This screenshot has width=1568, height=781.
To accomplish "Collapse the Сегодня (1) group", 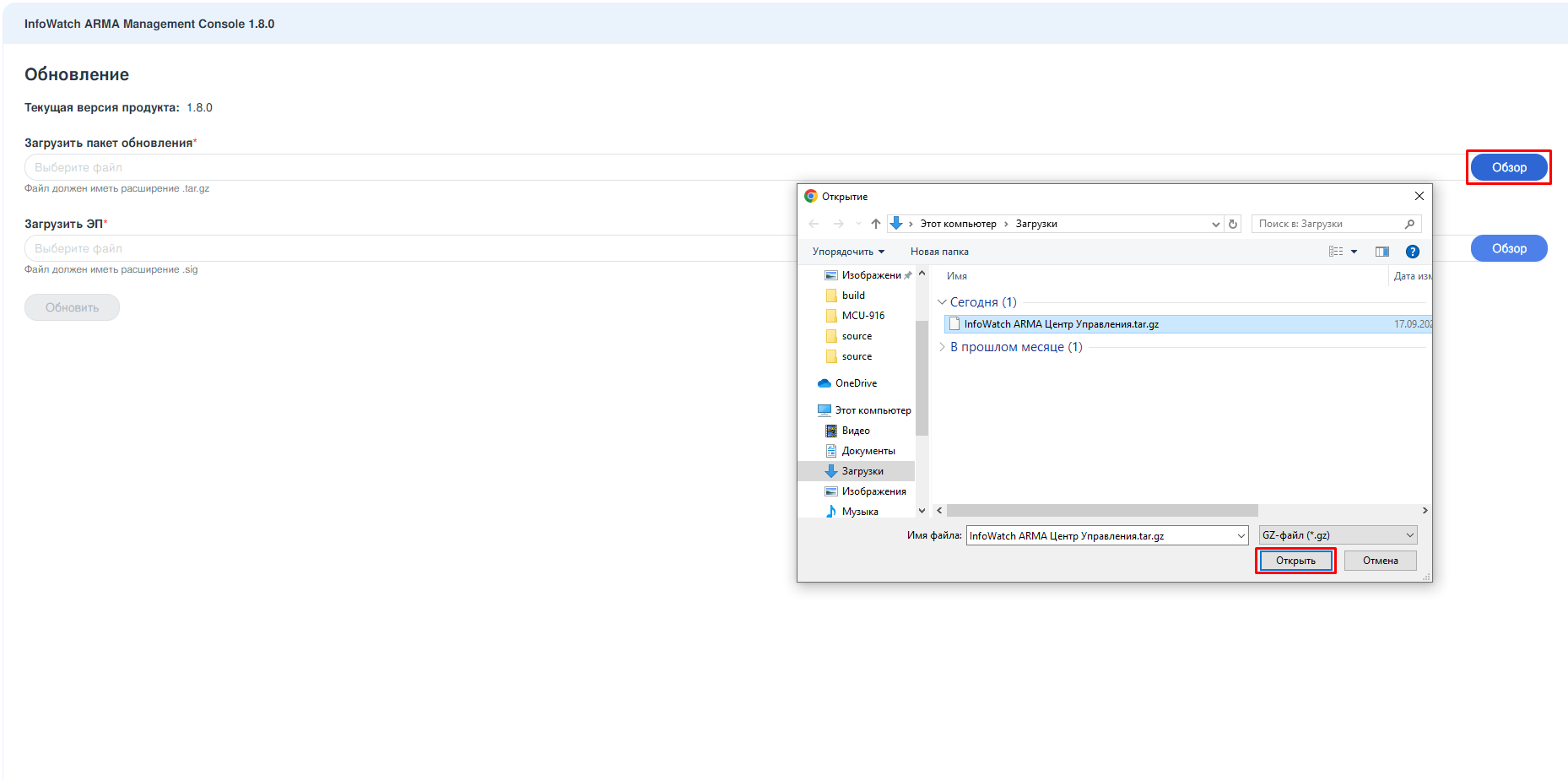I will (x=942, y=302).
